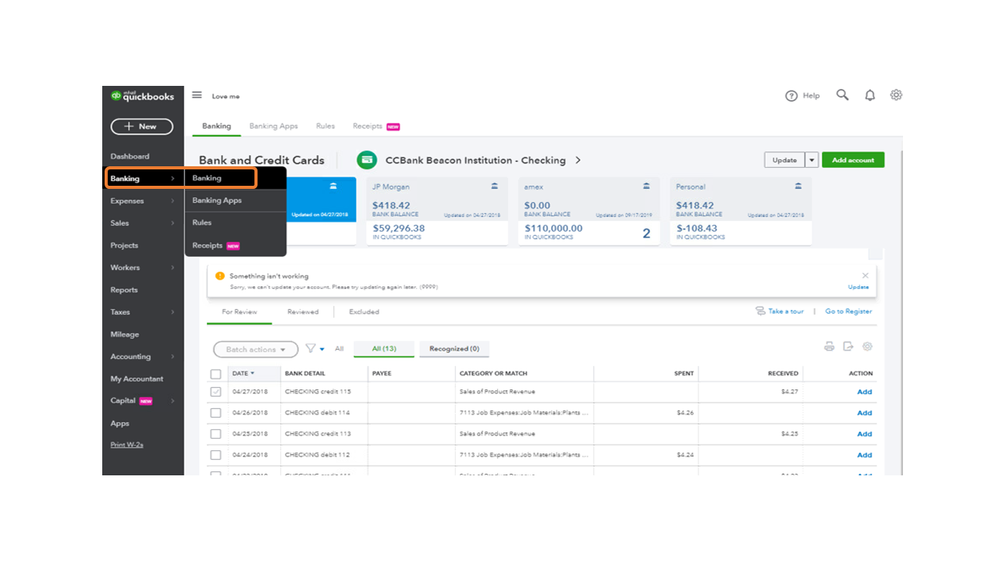Click the bank icon on JP Morgan card
Screen dimensions: 999x562
tap(494, 186)
